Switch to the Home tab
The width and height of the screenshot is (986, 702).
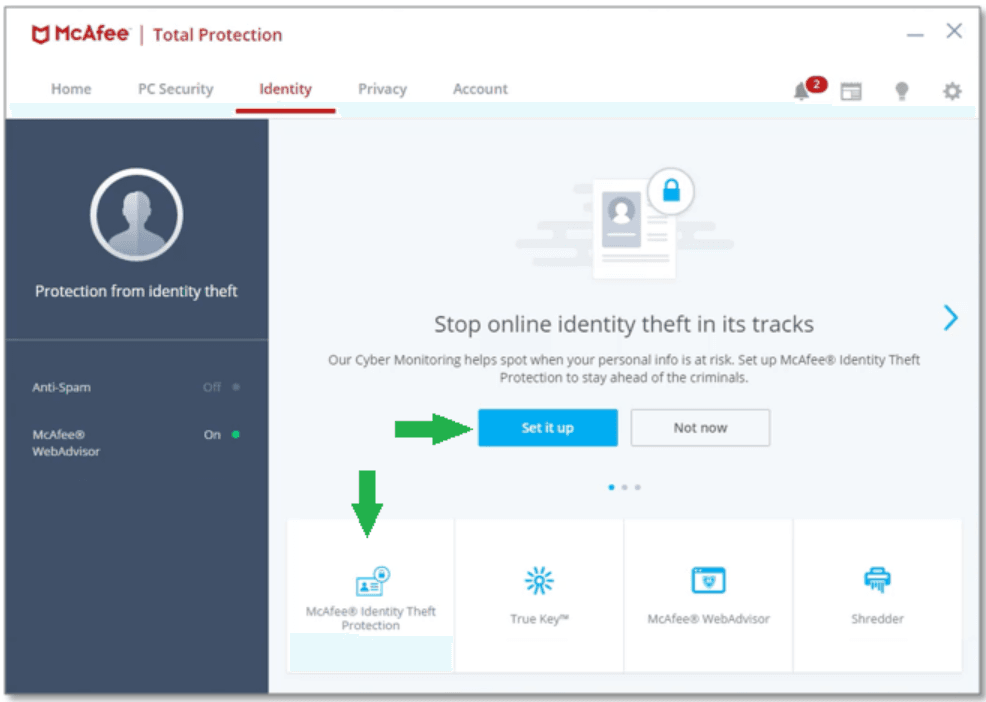(71, 89)
